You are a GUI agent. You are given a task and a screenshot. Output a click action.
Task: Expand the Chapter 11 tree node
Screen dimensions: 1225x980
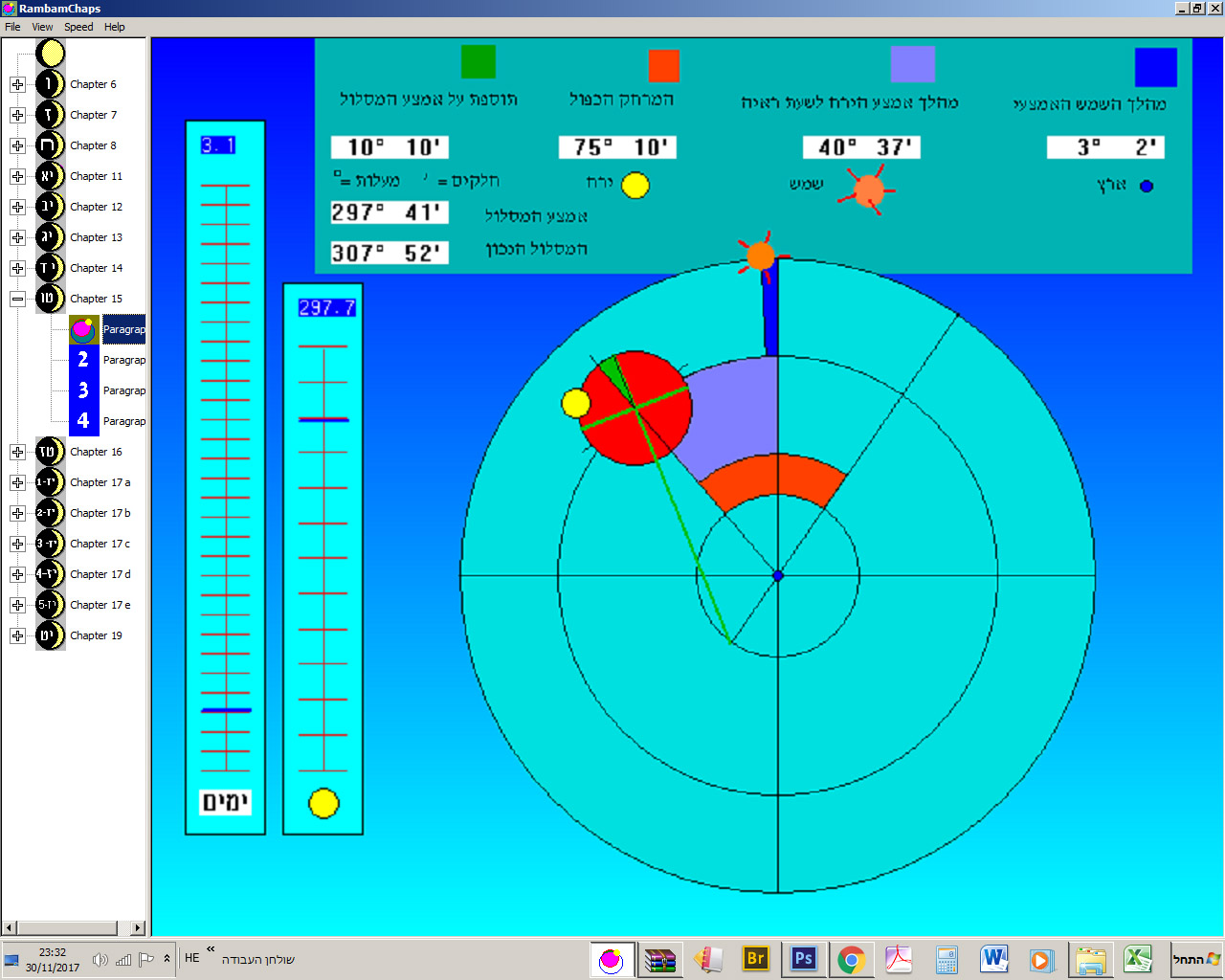(17, 176)
